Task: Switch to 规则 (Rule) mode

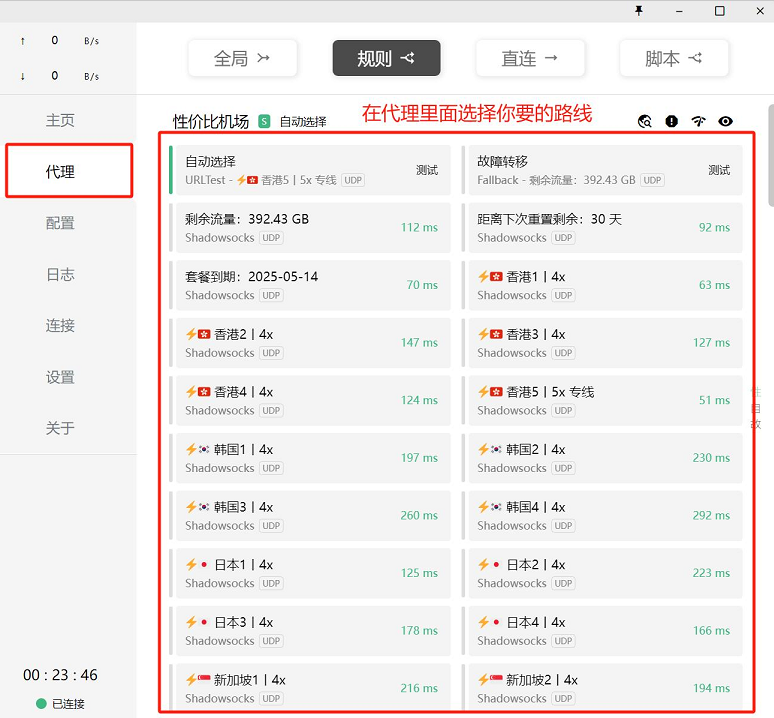Action: point(387,58)
